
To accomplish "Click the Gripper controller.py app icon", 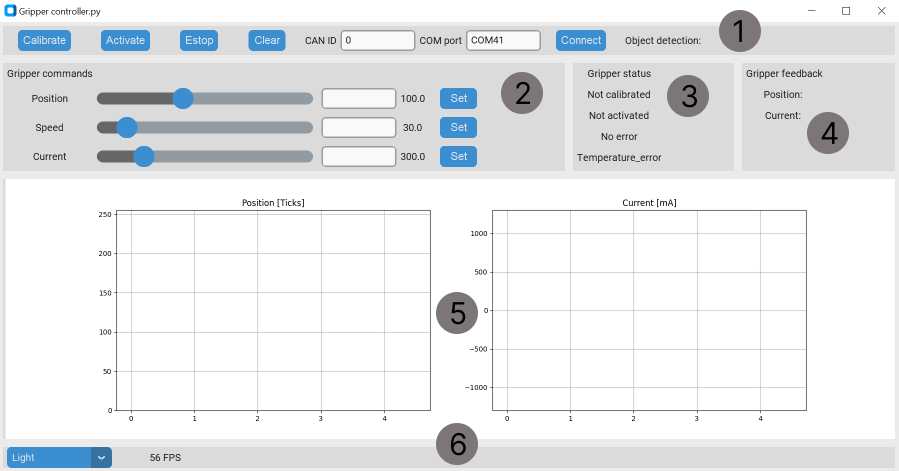I will (x=10, y=11).
